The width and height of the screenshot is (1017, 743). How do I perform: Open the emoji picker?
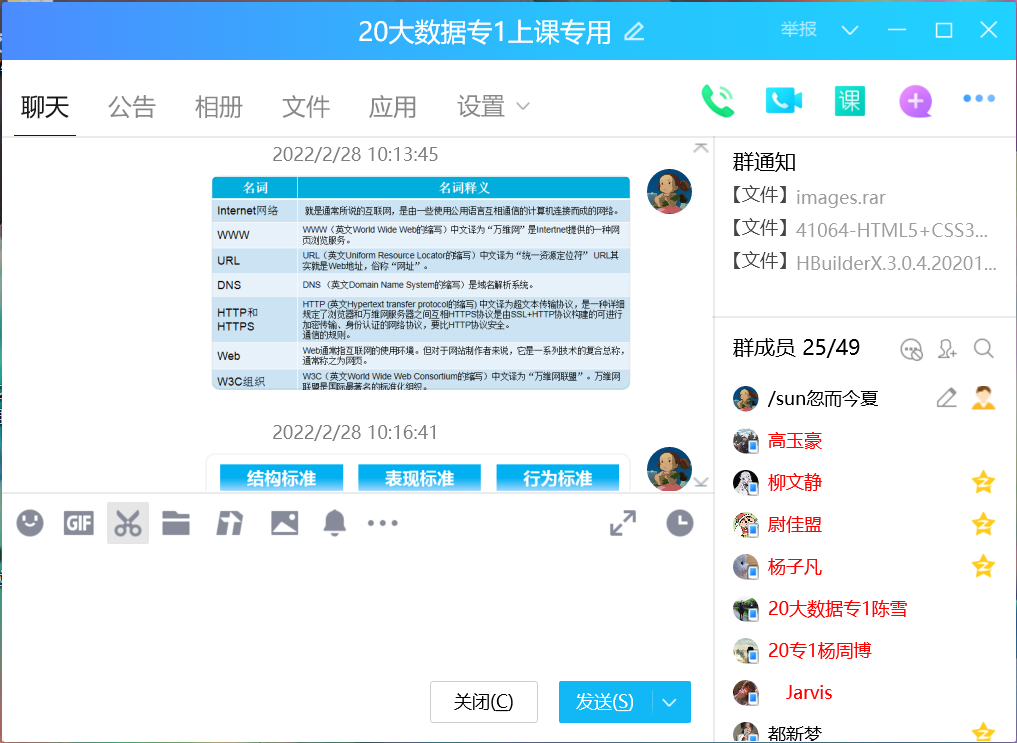(30, 523)
